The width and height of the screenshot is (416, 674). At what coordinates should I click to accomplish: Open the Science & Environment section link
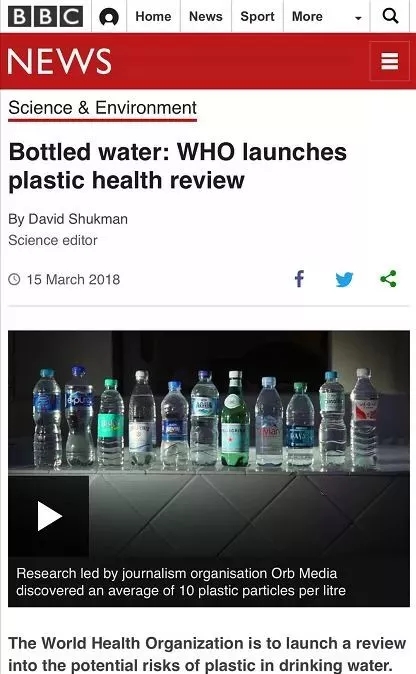click(102, 108)
